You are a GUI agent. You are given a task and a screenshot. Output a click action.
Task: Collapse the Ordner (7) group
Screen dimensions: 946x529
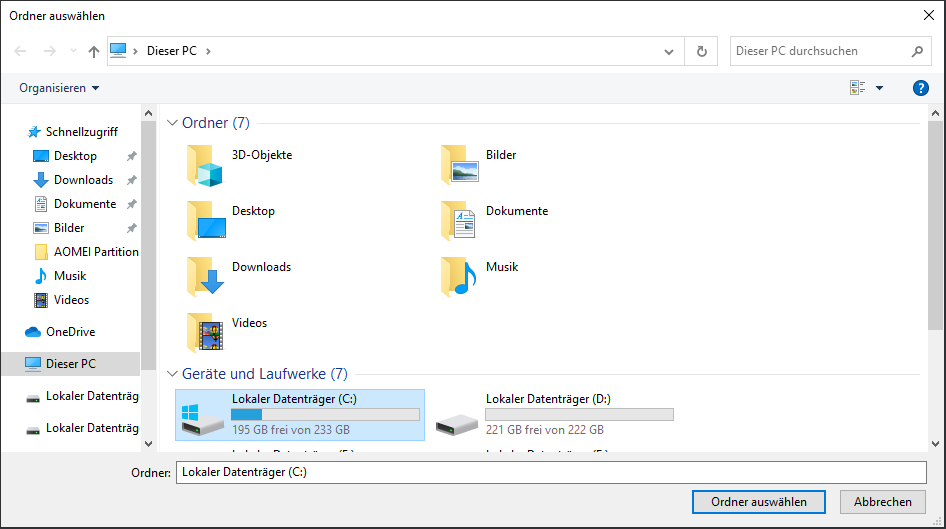click(x=172, y=123)
